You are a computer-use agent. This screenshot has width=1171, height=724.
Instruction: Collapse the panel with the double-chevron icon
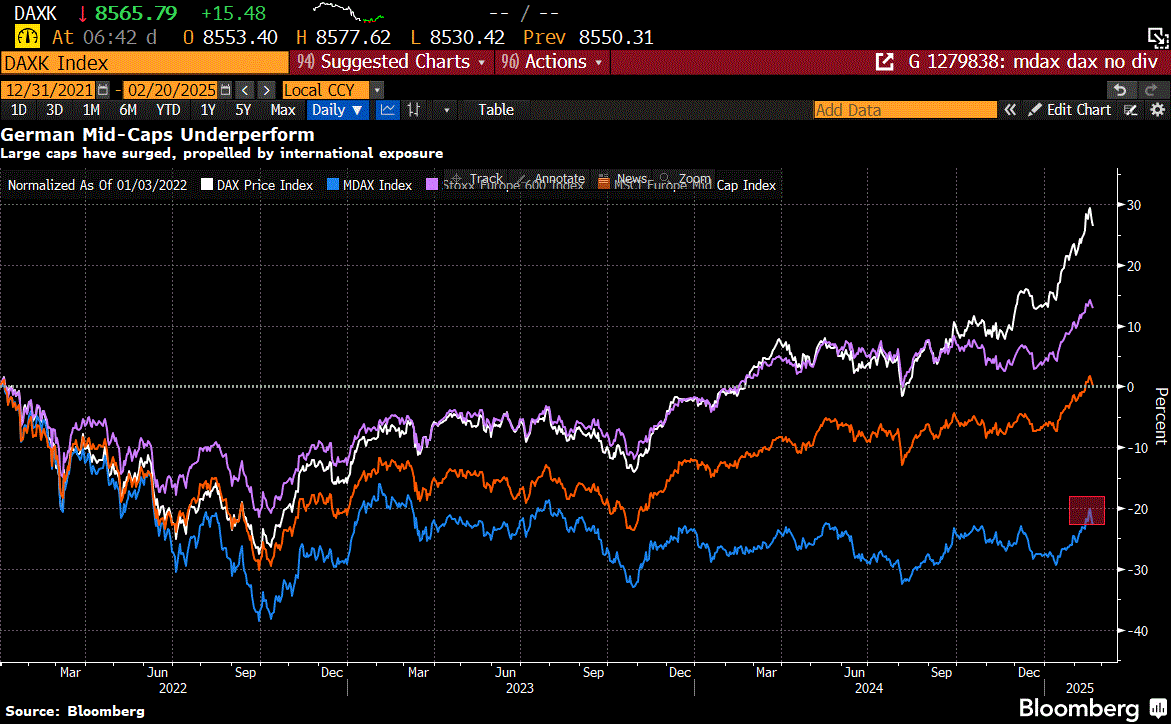[x=1010, y=110]
